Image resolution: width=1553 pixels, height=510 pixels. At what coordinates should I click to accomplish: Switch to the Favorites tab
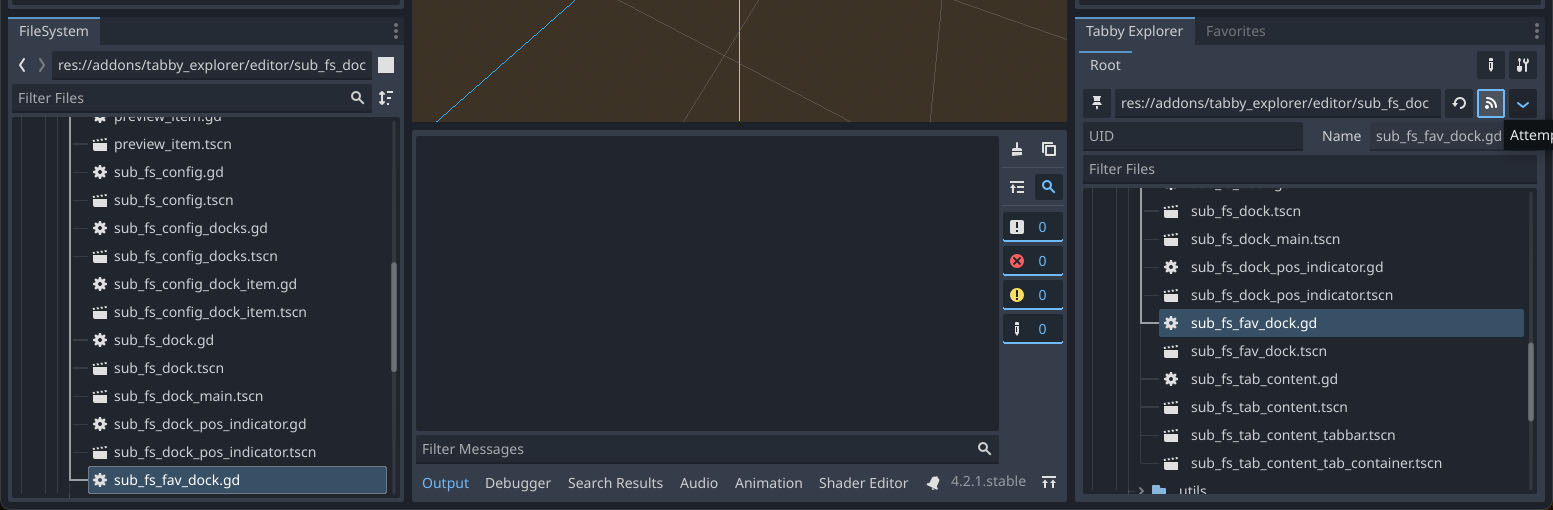pos(1235,31)
